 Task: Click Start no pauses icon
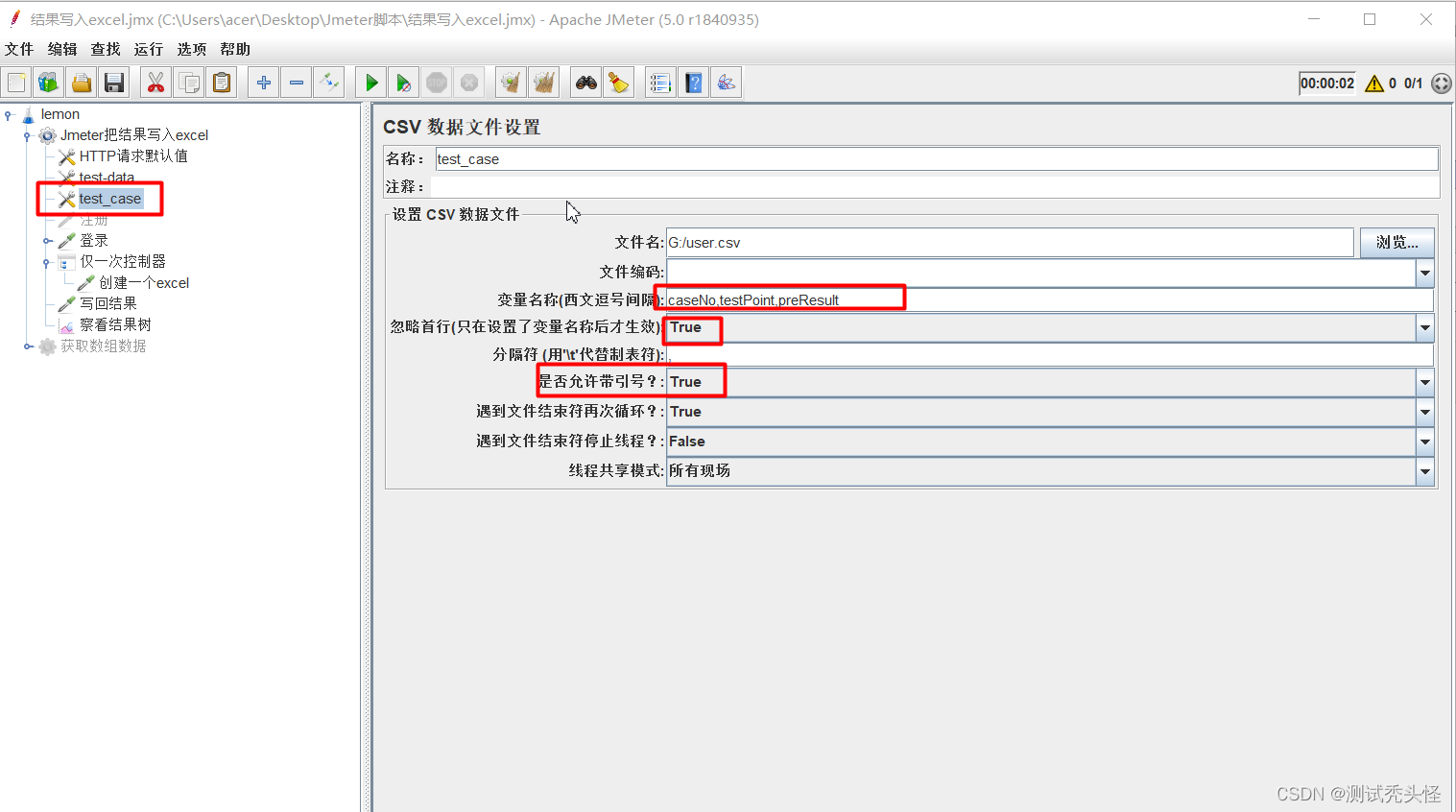[x=404, y=83]
